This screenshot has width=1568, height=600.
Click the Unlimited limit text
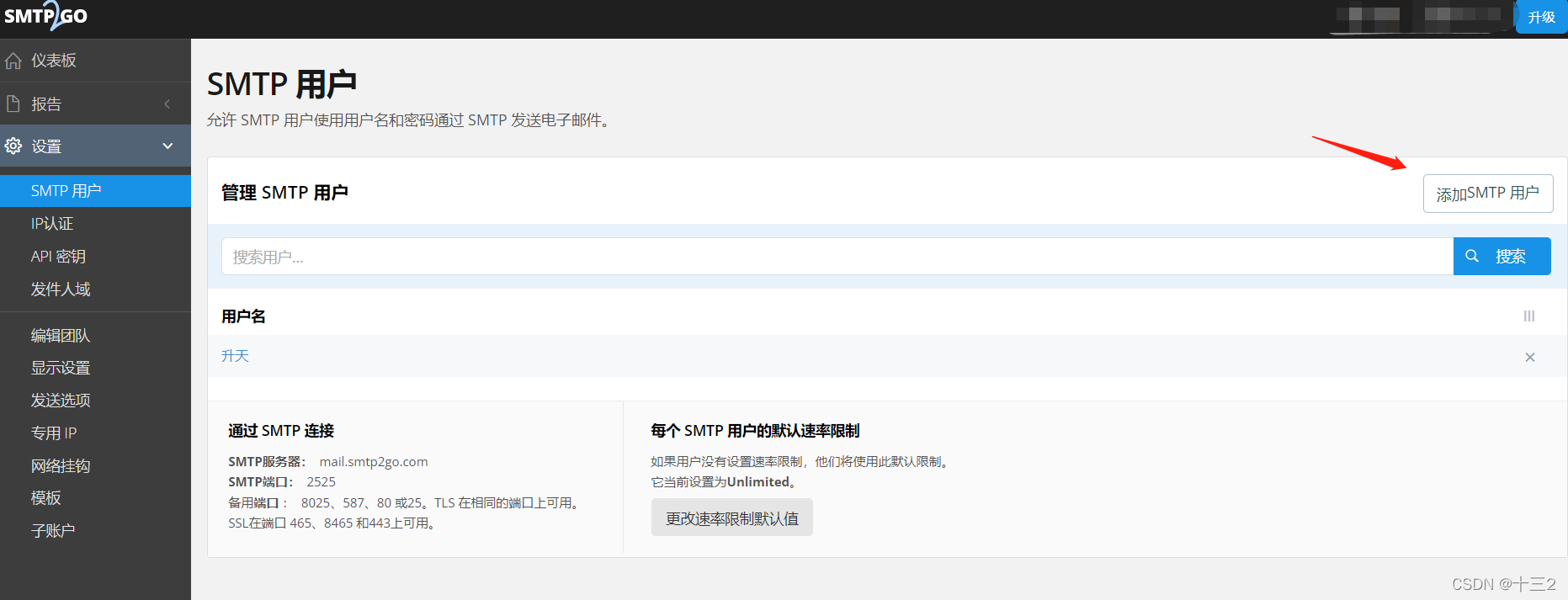coord(758,482)
